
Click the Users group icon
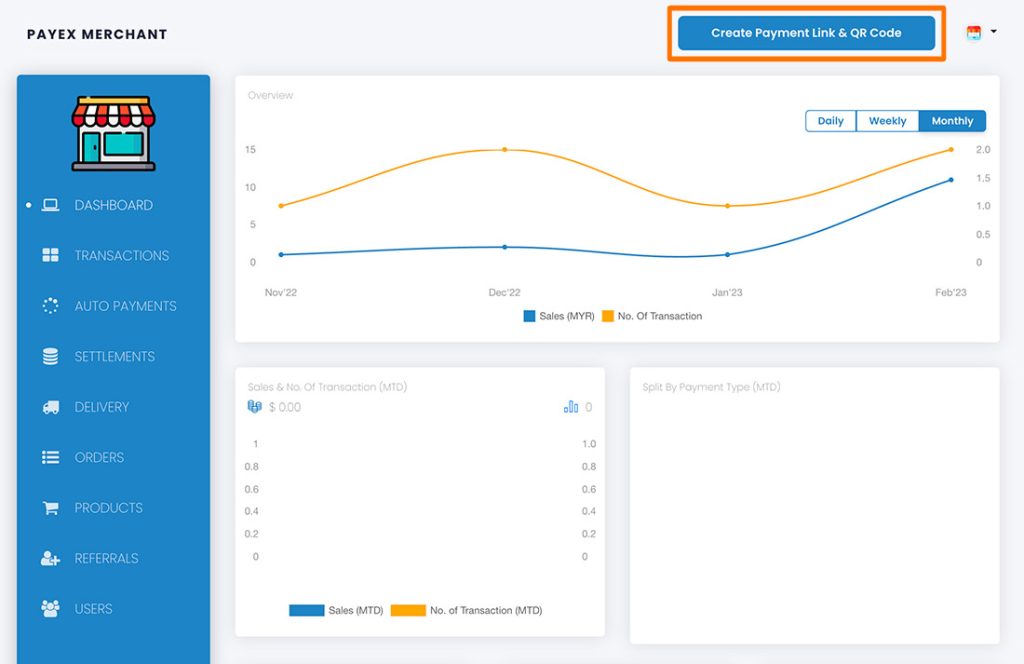click(50, 609)
